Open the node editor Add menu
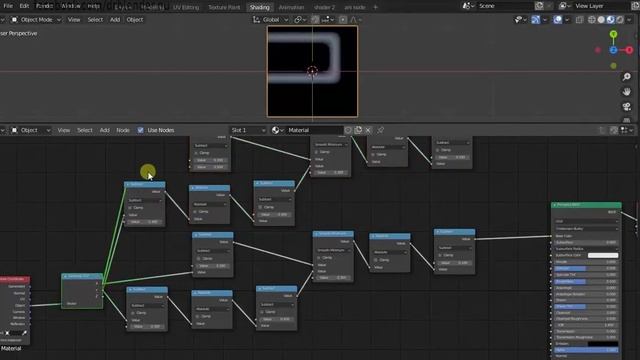 tap(104, 130)
